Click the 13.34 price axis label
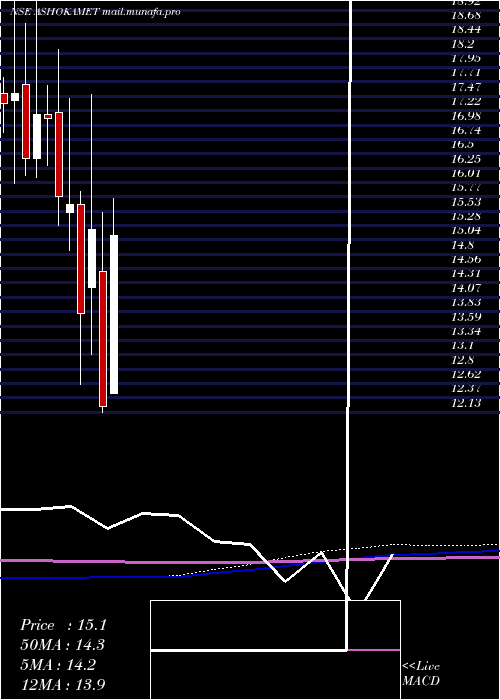This screenshot has height=700, width=500. coord(466,332)
